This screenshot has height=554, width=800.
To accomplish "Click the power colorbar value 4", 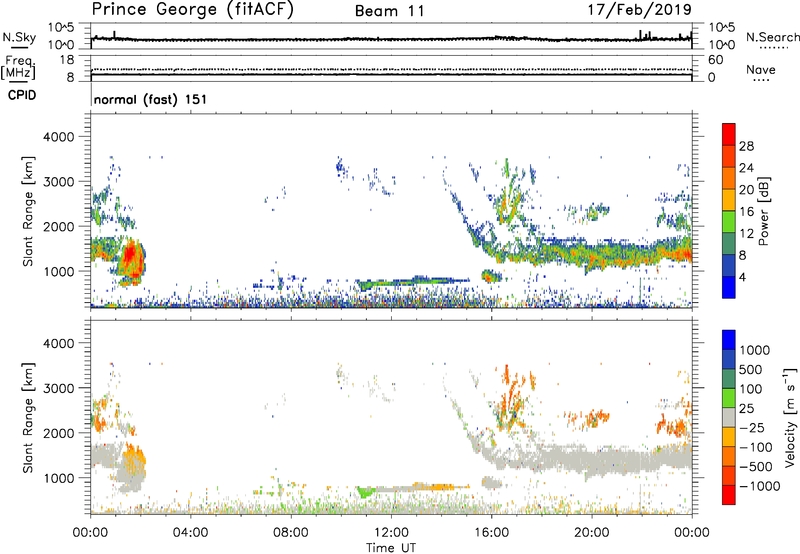I will pyautogui.click(x=743, y=277).
